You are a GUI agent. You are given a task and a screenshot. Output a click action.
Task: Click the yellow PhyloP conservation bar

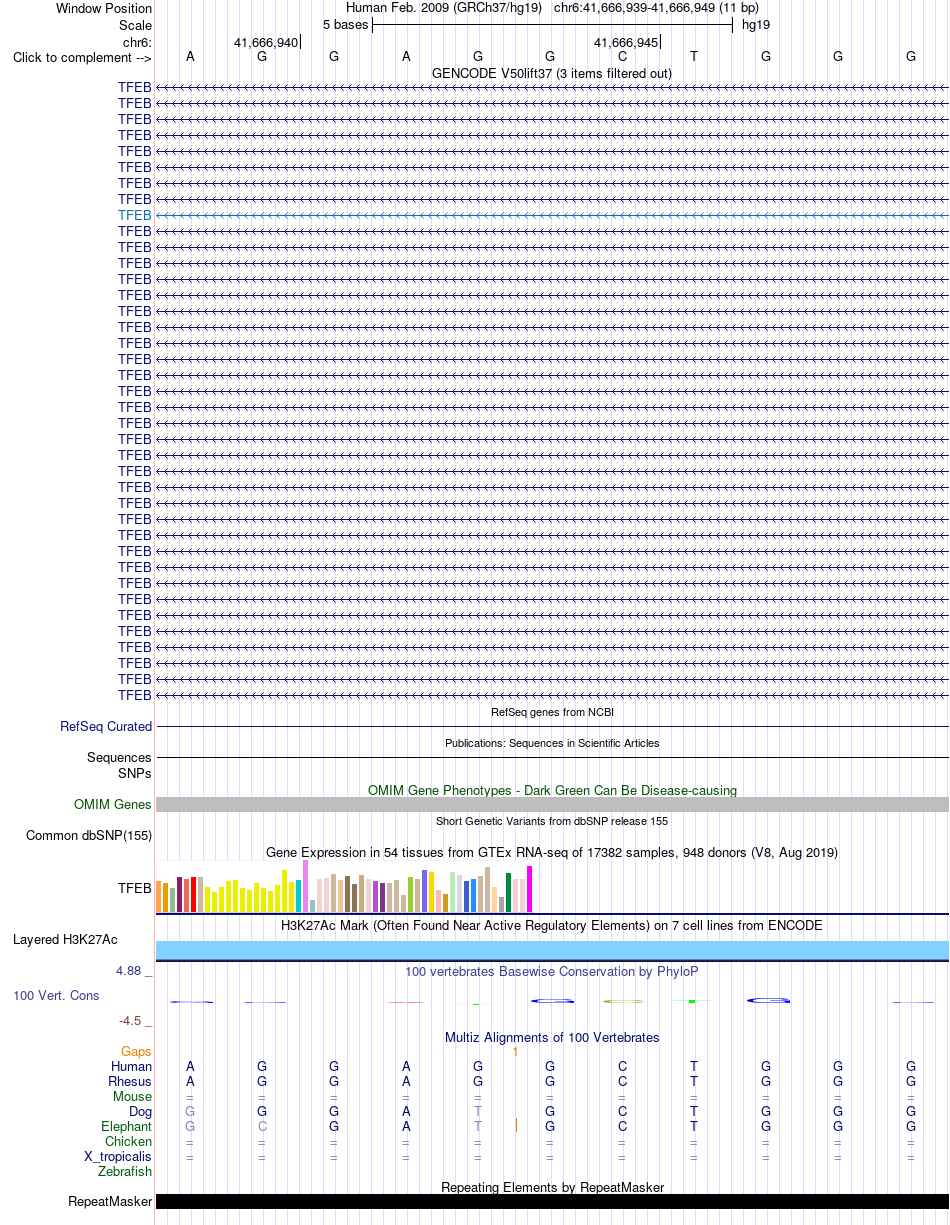point(622,1001)
